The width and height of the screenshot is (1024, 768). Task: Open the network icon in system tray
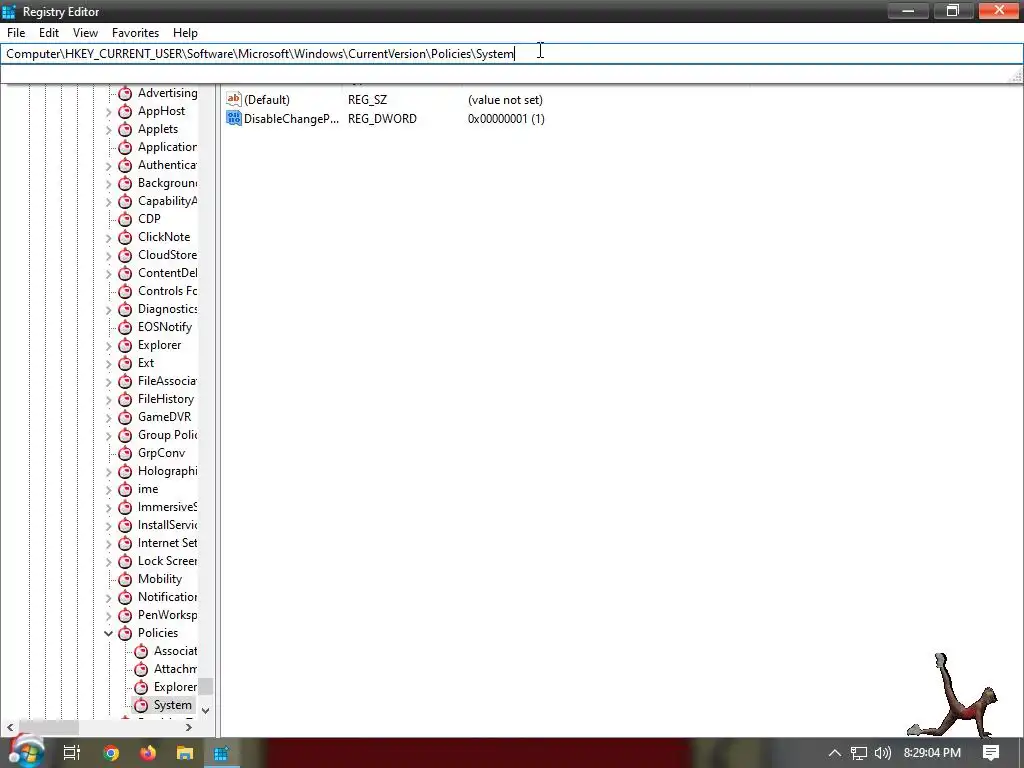pos(859,753)
